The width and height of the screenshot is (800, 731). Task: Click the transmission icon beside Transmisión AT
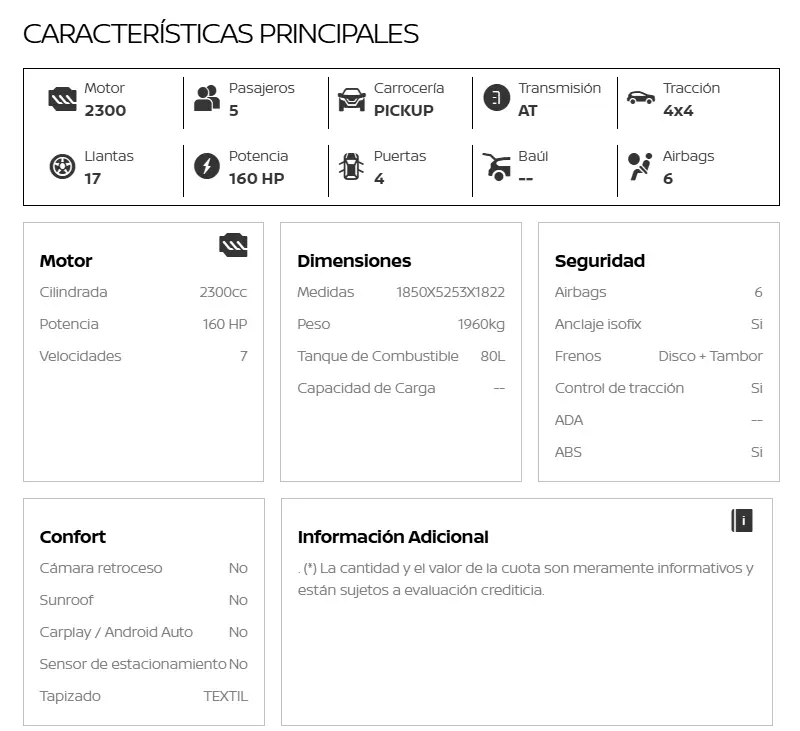[496, 98]
